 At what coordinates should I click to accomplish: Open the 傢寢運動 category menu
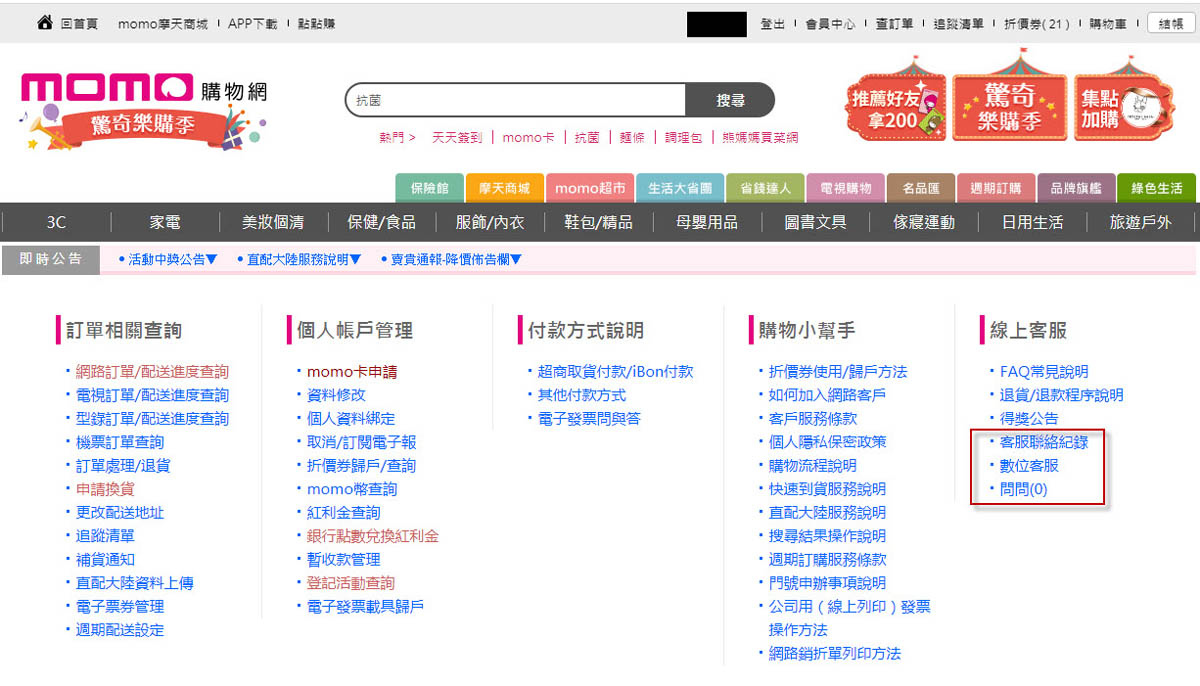click(924, 222)
